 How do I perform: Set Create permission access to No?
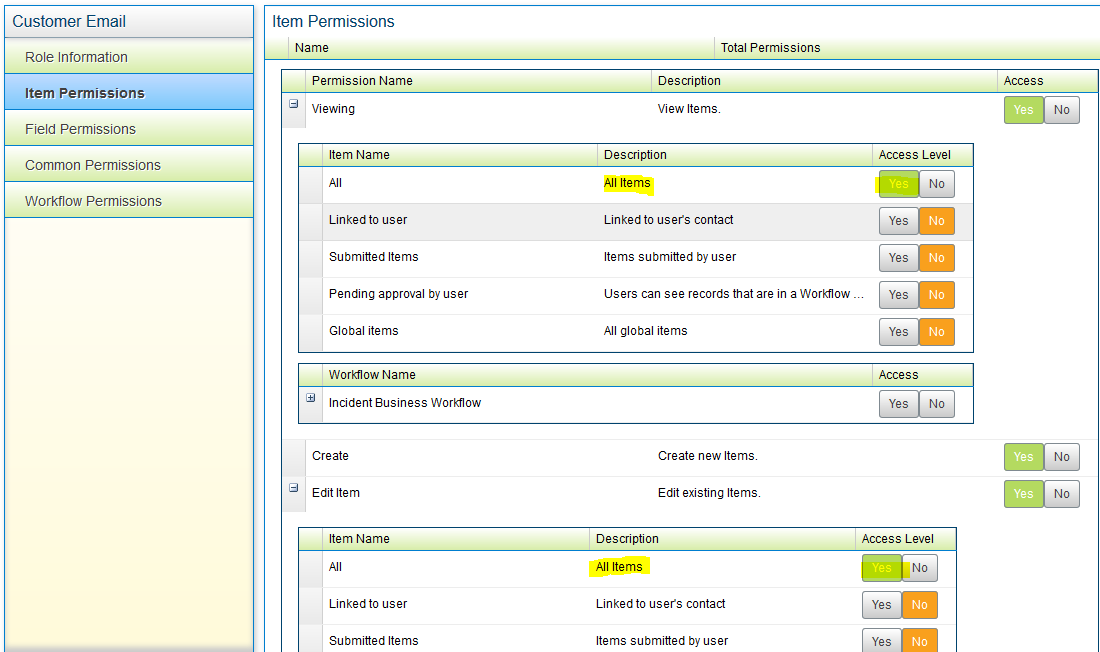[1061, 457]
